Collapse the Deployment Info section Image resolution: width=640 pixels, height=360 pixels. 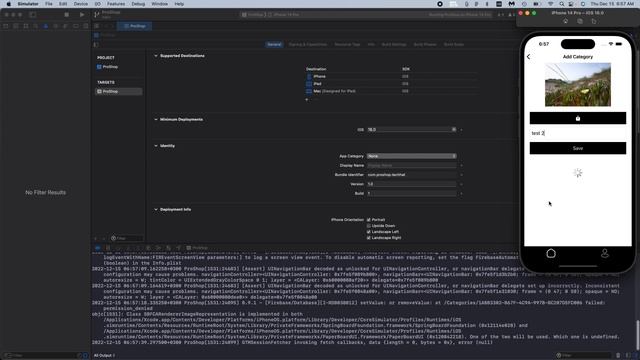[x=156, y=209]
